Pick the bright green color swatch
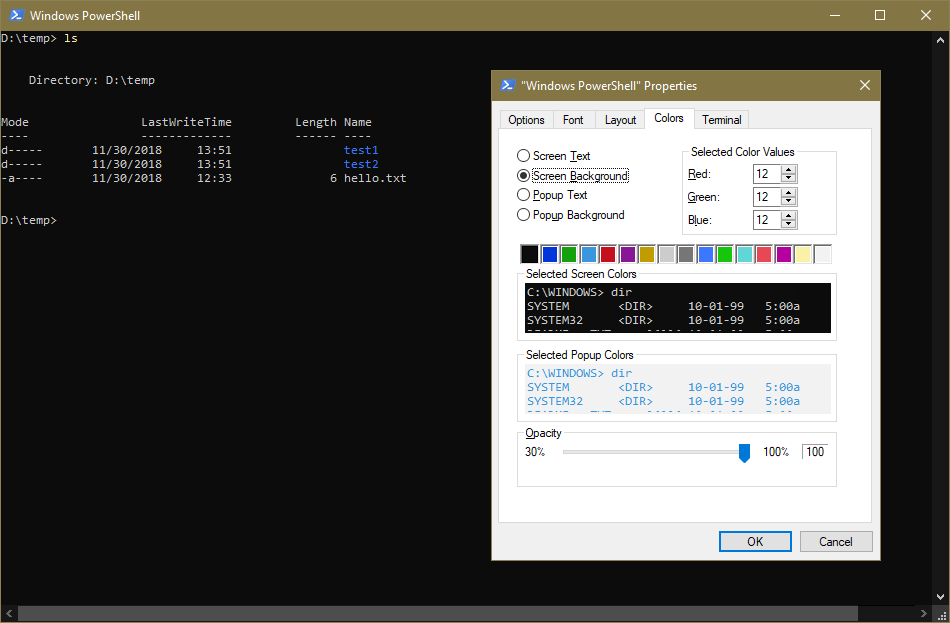Image resolution: width=950 pixels, height=623 pixels. coord(725,254)
